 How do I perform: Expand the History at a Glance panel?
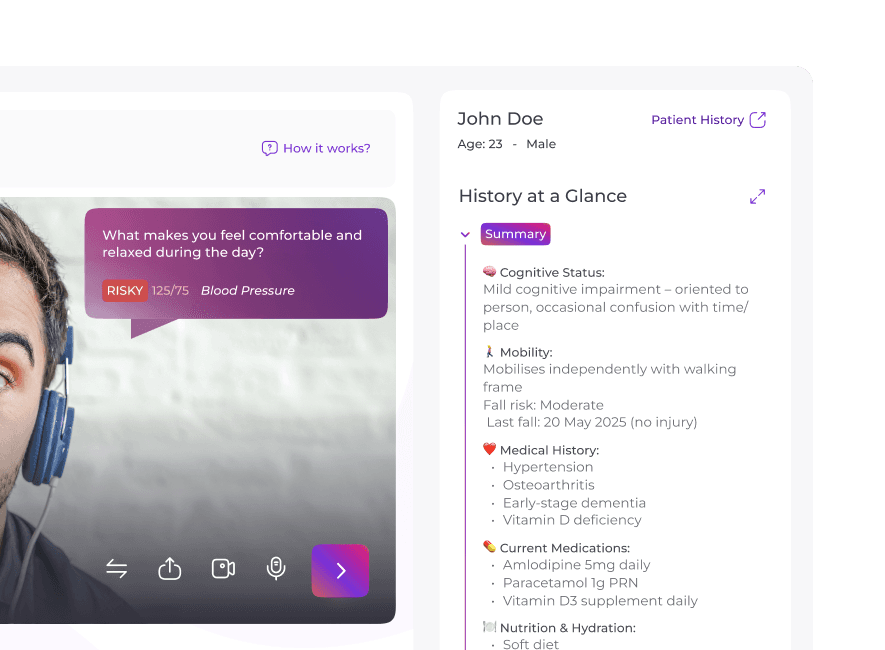click(757, 196)
